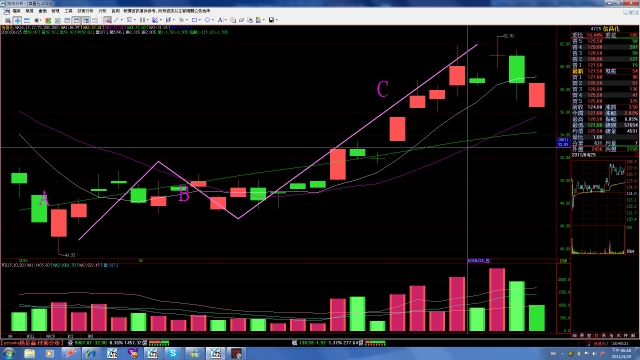
Task: Click the 138.59 index value in status bar
Action: pos(307,343)
